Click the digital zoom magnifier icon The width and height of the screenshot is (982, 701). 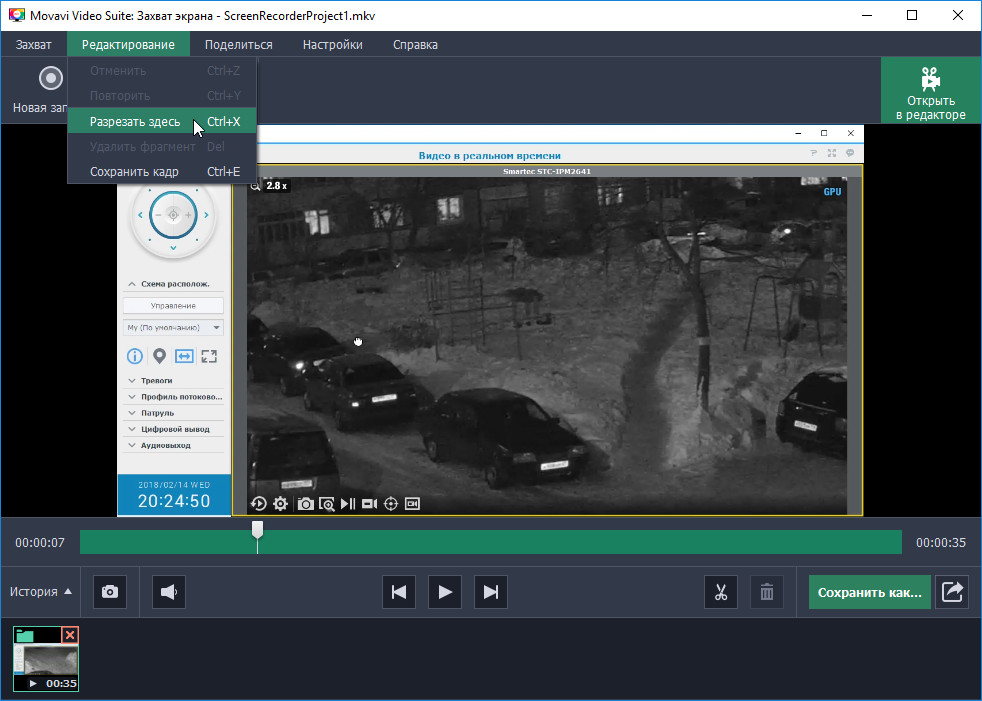pos(327,504)
